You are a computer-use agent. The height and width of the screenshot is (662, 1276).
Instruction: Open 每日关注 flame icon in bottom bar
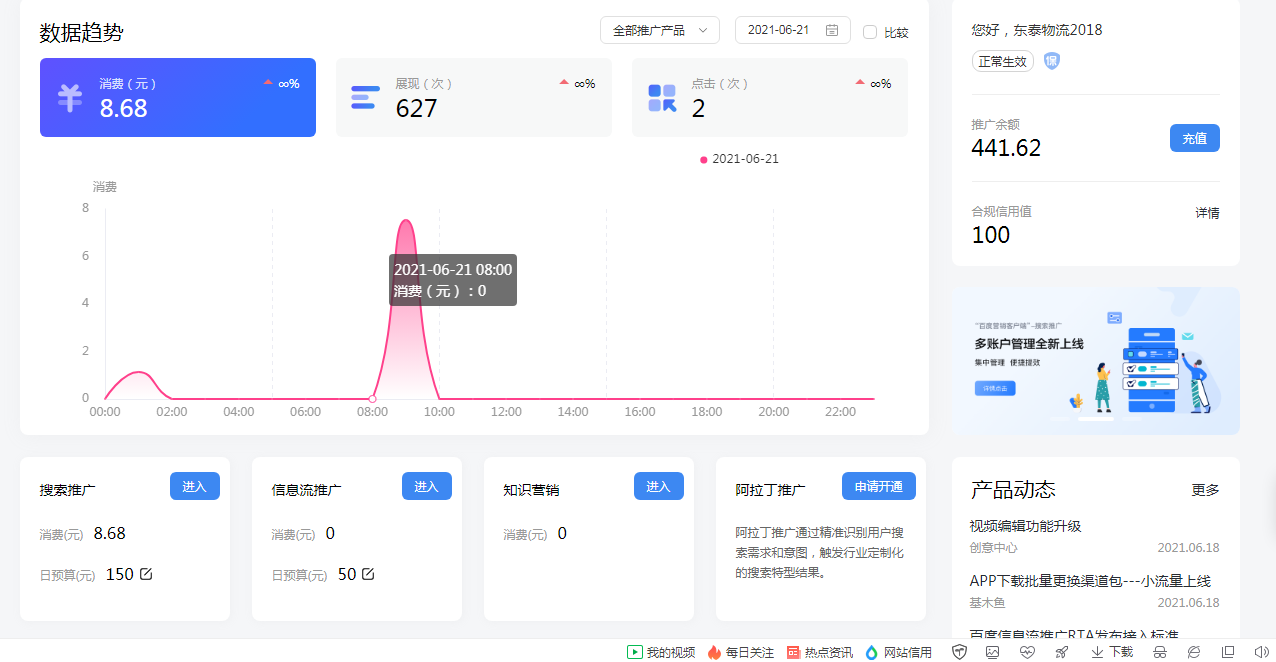(714, 652)
